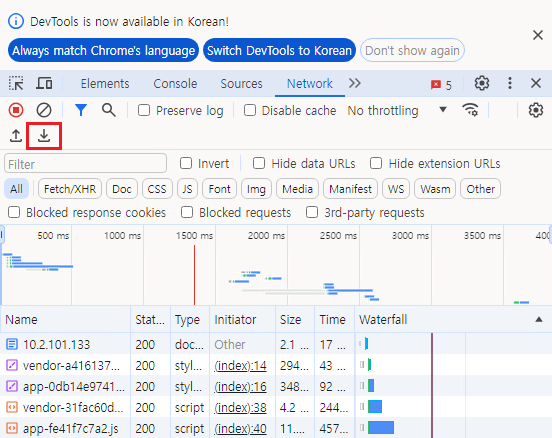
Task: Open initiator link (index):38
Action: click(x=240, y=408)
